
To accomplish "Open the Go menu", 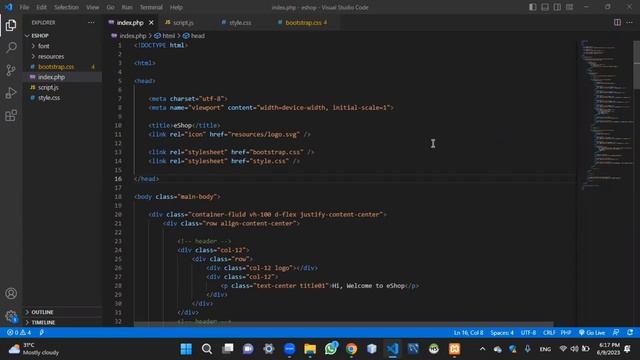I will click(x=111, y=7).
